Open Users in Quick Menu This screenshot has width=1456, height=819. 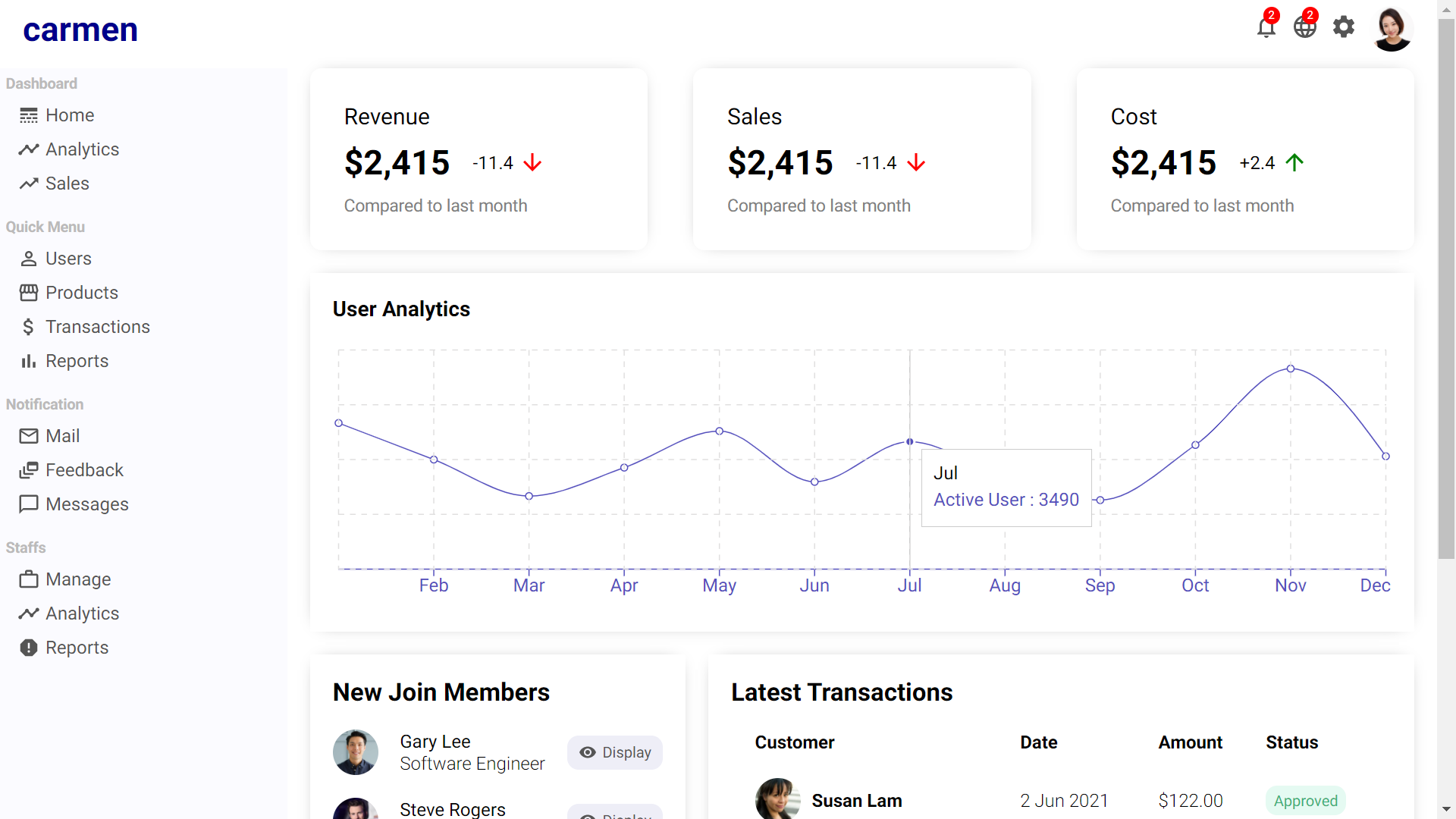[x=68, y=259]
